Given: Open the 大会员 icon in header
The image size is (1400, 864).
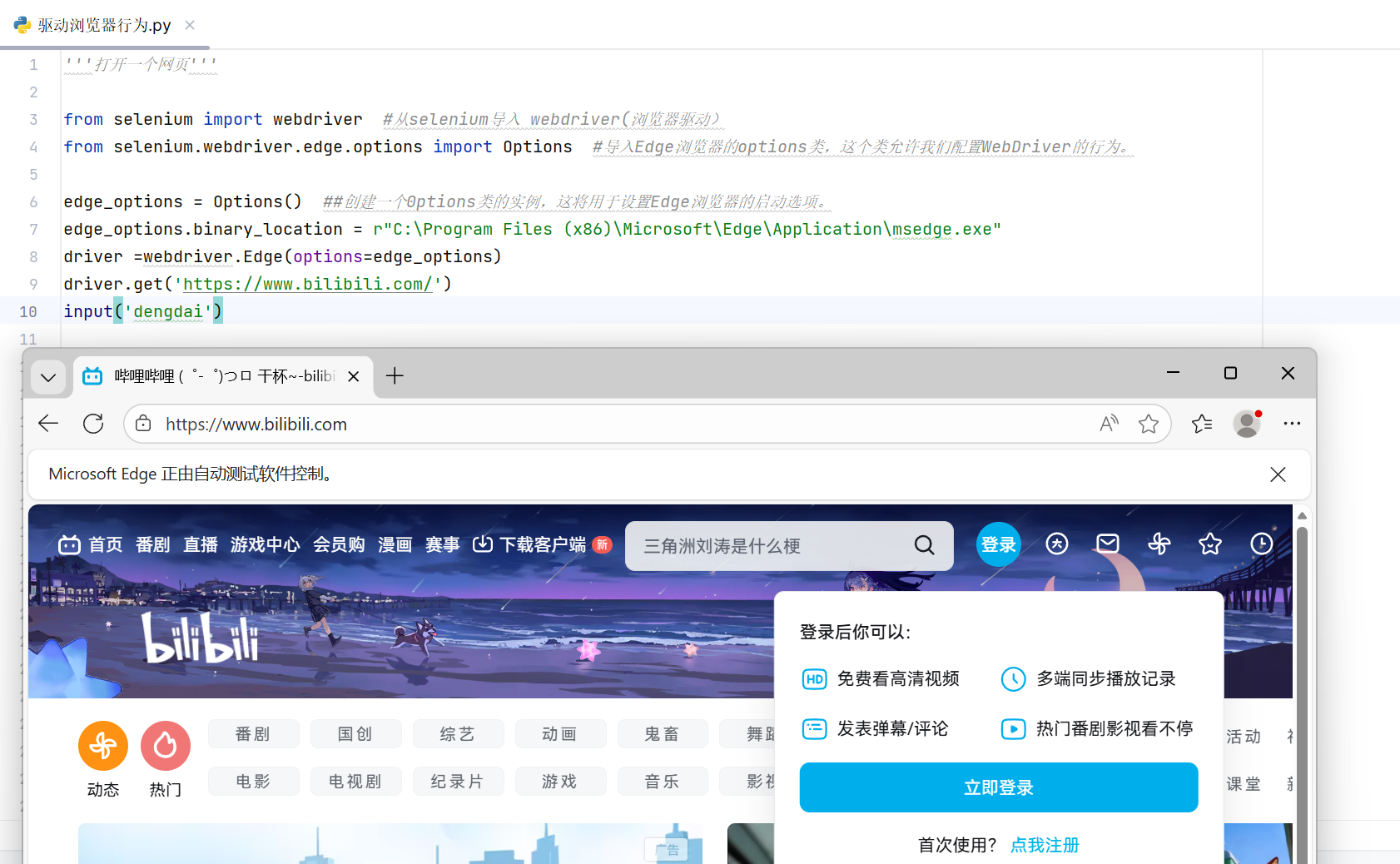Looking at the screenshot, I should [1057, 544].
